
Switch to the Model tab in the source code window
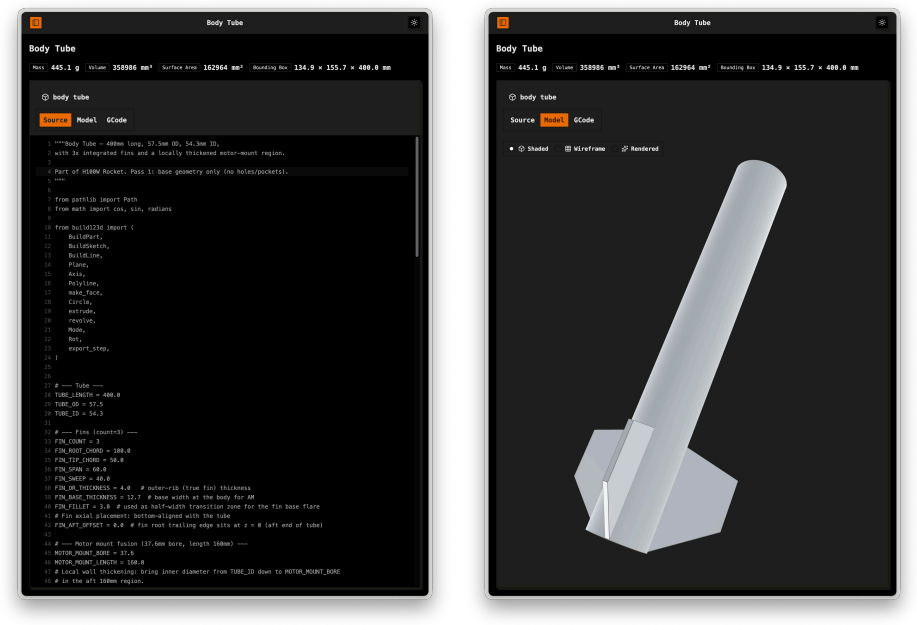(x=87, y=120)
